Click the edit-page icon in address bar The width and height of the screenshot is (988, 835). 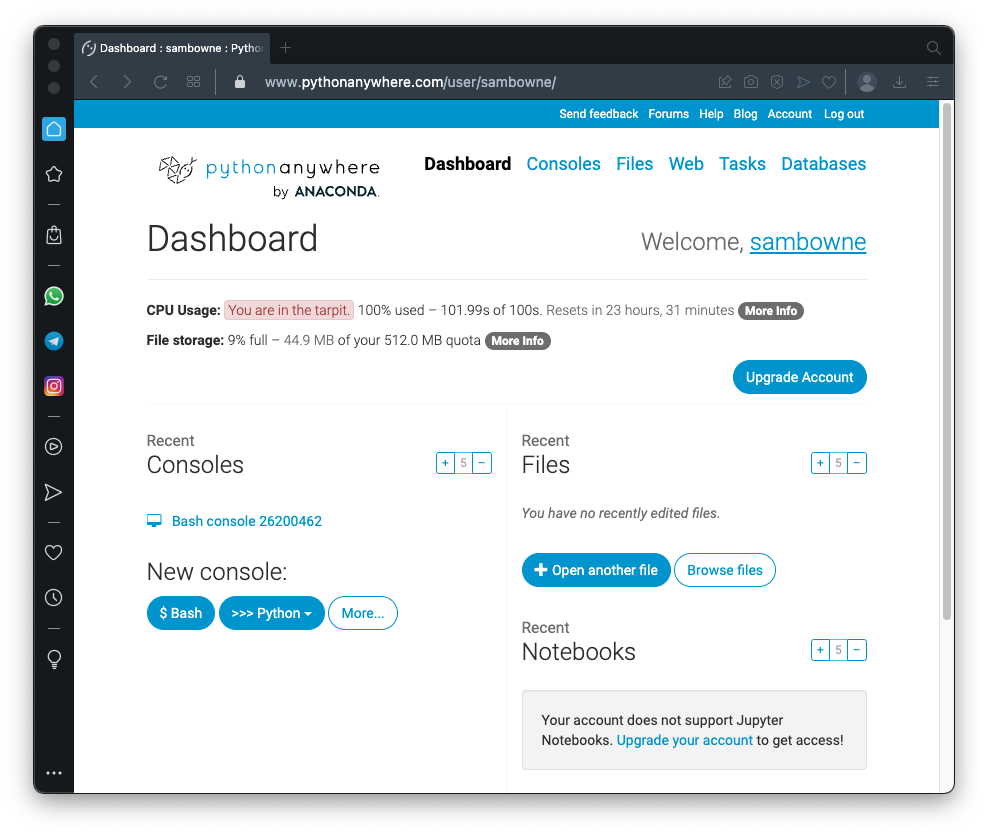point(725,82)
